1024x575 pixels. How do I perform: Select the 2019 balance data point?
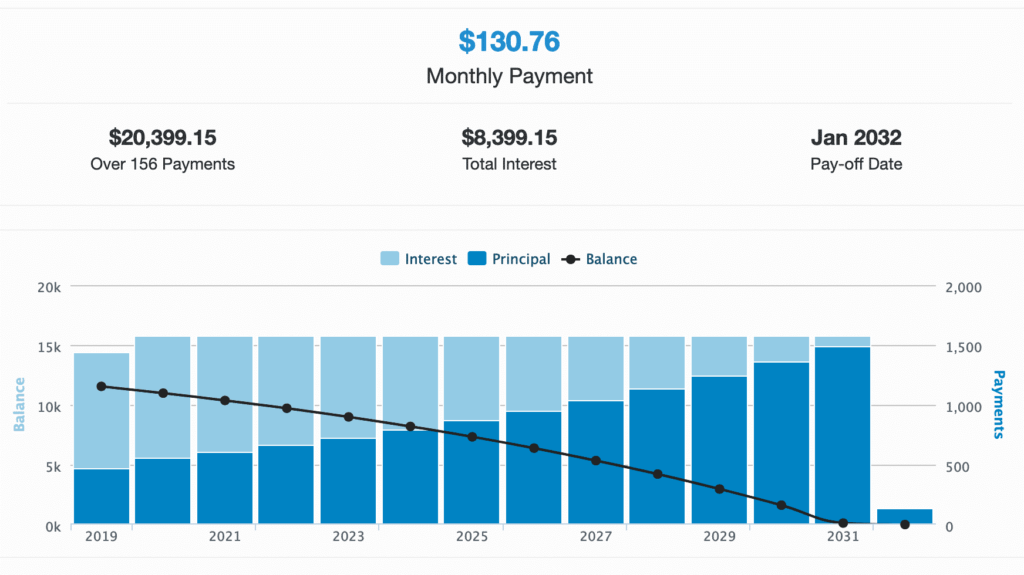[101, 387]
